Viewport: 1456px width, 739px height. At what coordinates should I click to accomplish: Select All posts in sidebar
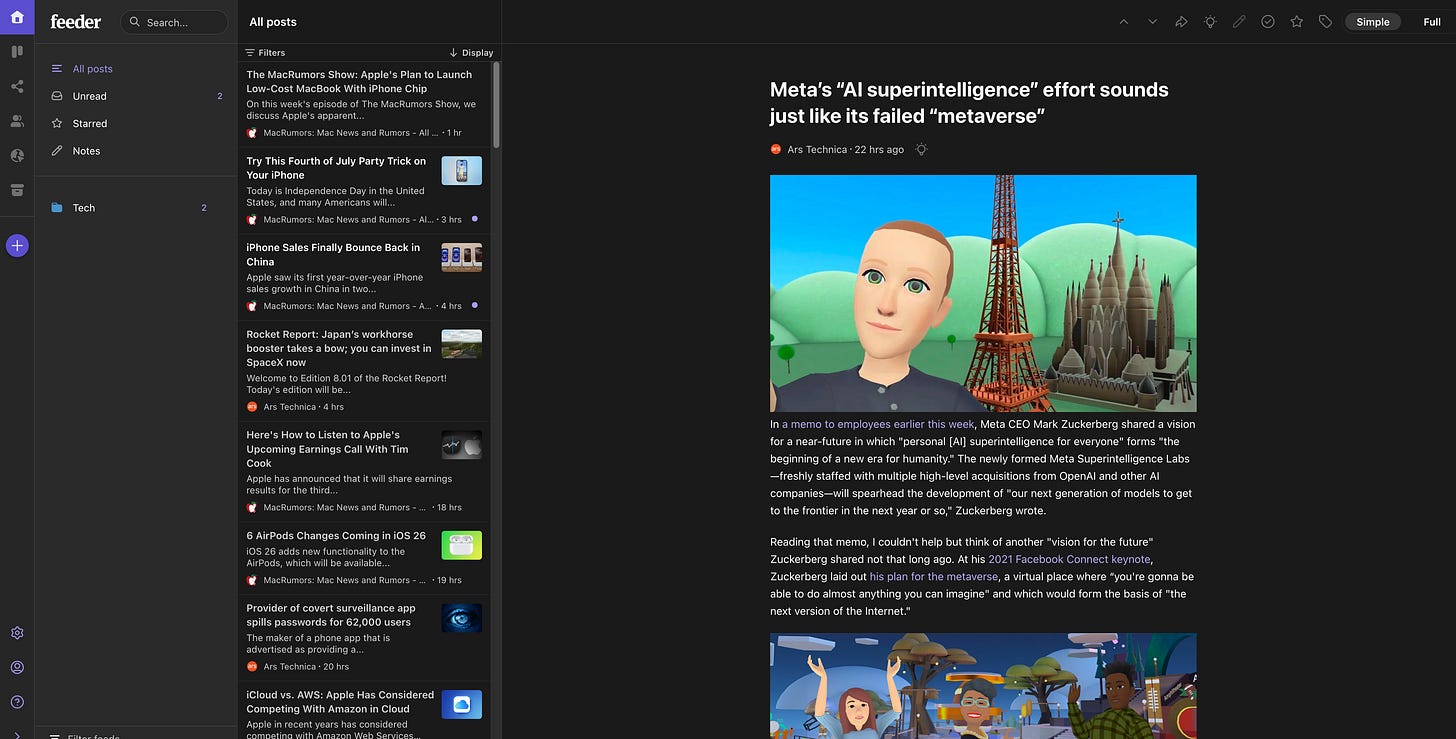136,69
